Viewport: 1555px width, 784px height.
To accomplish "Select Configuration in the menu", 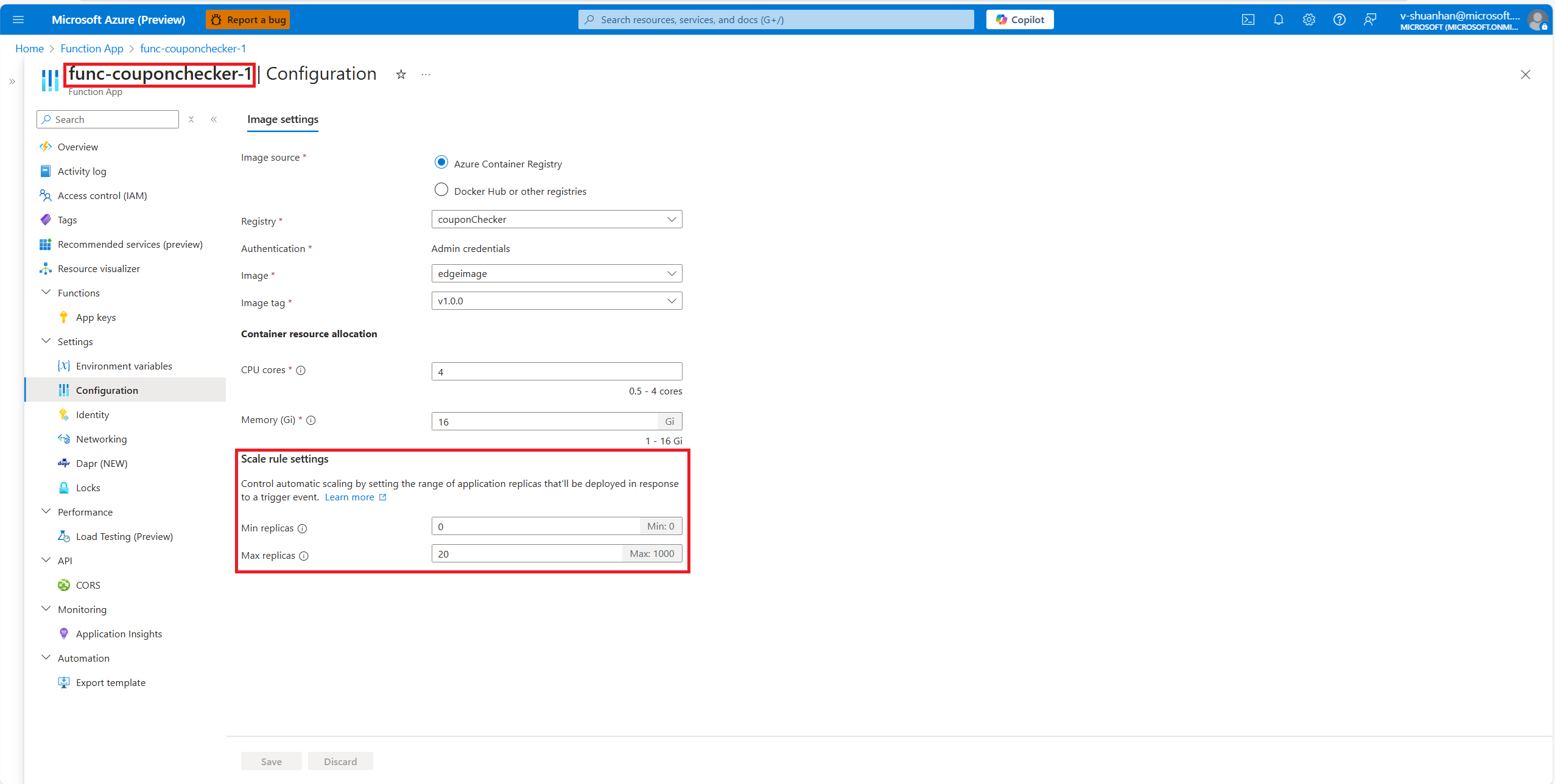I will point(125,390).
